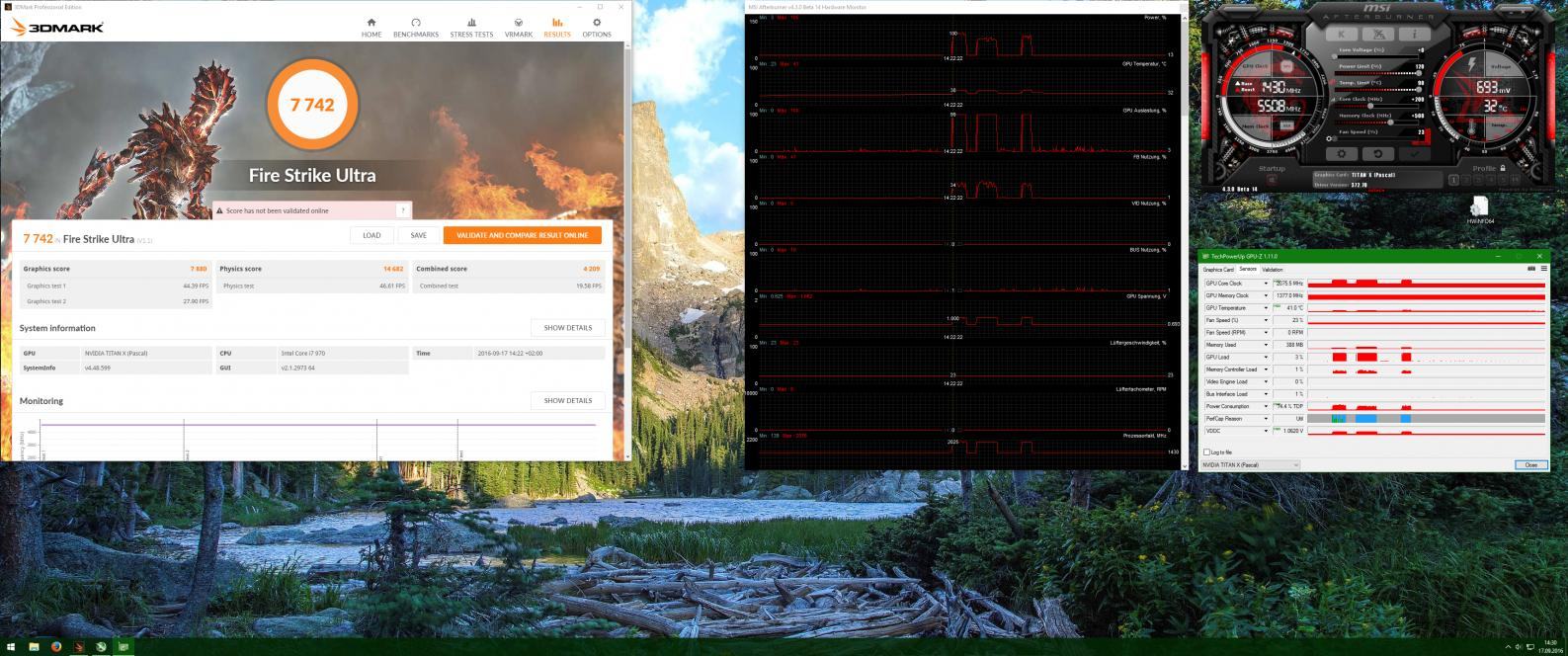This screenshot has height=656, width=1568.
Task: Open Fan Speed (%) sensor dropdown
Action: [1266, 320]
